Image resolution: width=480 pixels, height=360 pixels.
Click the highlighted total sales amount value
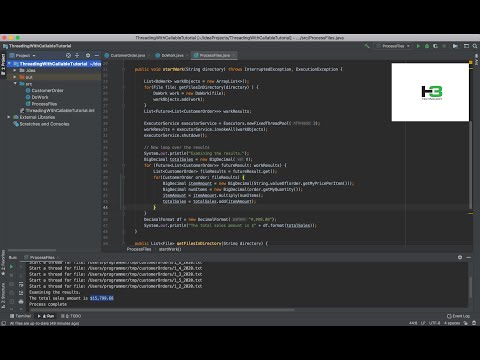click(x=102, y=298)
